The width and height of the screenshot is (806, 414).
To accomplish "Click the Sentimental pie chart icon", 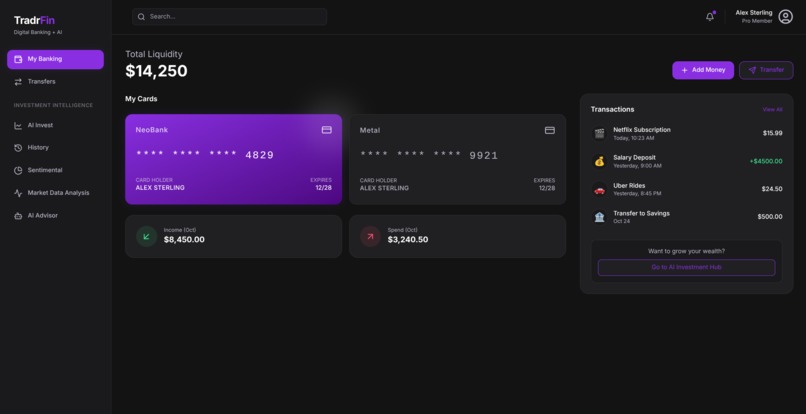I will click(x=18, y=170).
